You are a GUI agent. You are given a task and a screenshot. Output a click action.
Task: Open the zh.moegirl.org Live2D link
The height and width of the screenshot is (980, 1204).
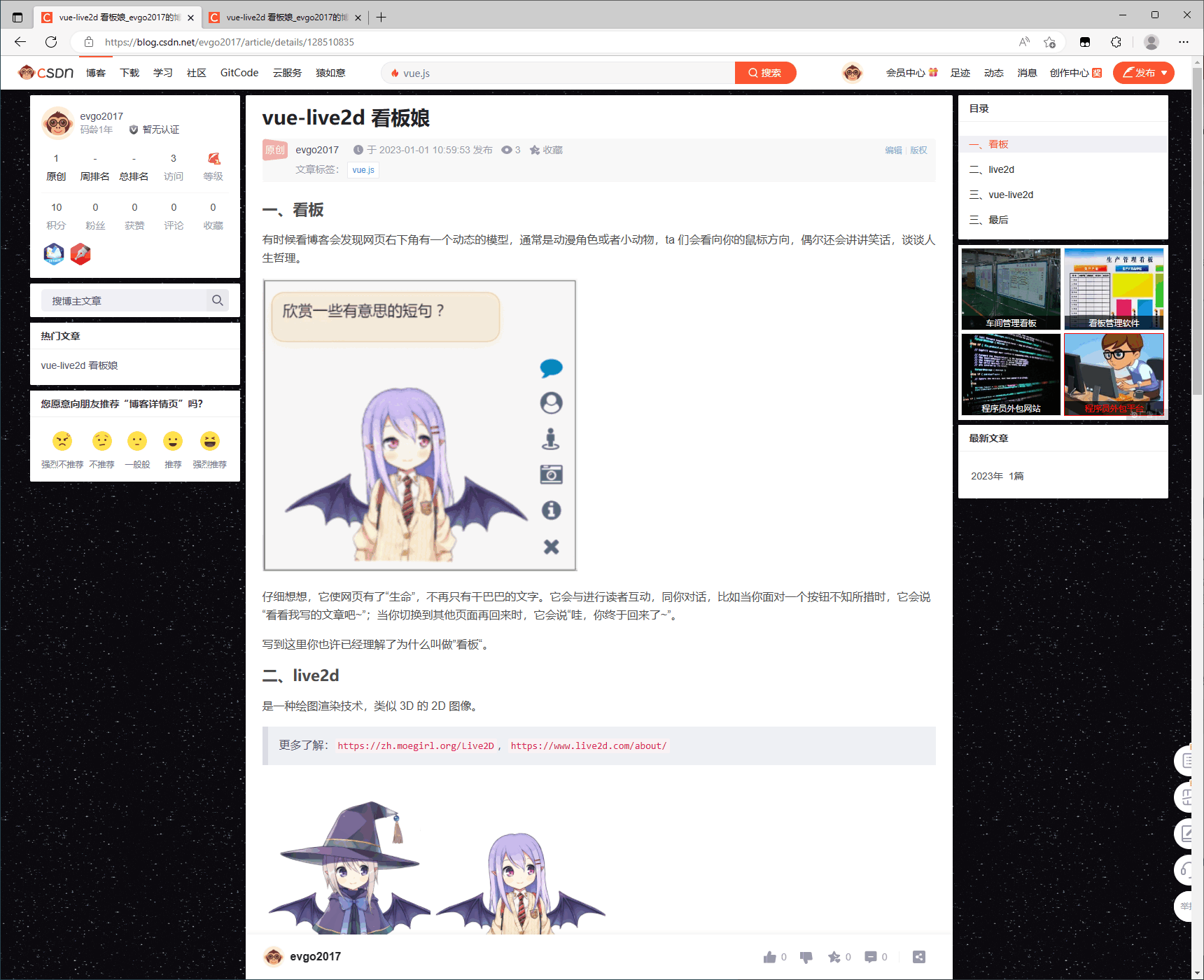pos(416,745)
